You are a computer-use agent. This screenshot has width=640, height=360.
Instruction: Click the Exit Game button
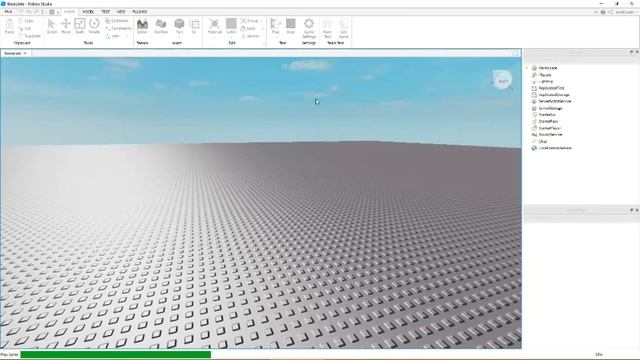pos(344,28)
